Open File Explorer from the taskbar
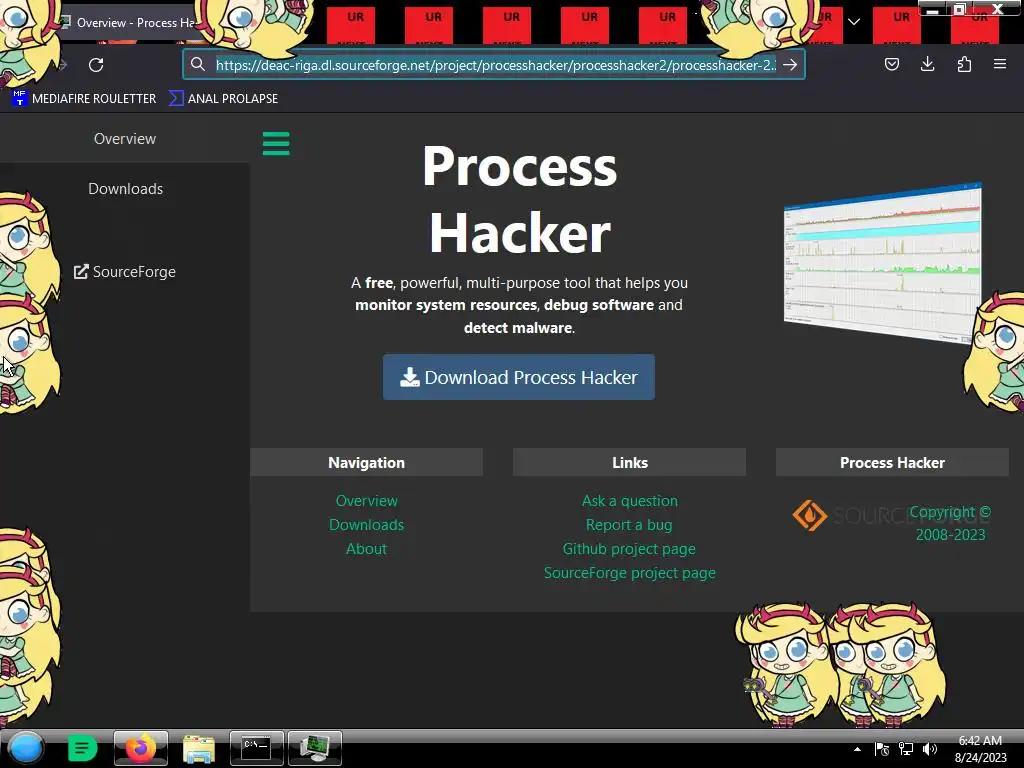 pyautogui.click(x=199, y=748)
